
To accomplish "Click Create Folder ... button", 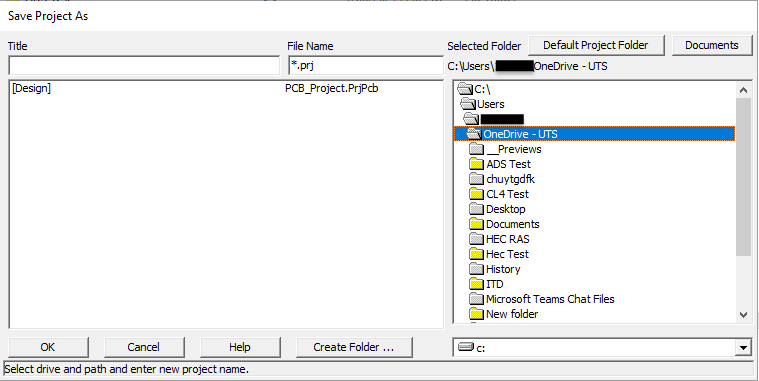I will pos(354,347).
